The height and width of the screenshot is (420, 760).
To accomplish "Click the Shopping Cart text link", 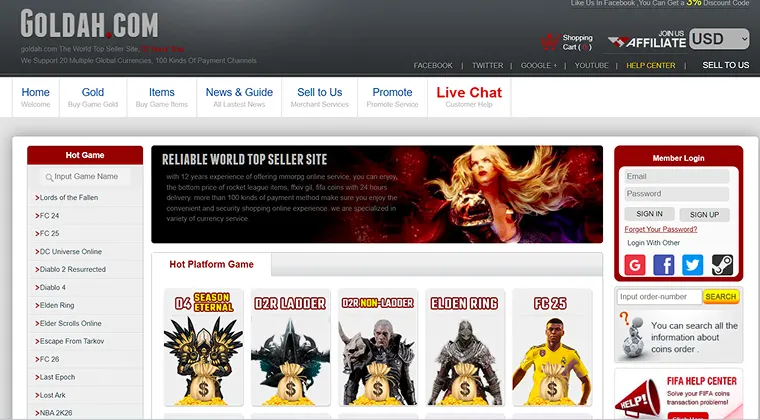I will [577, 42].
